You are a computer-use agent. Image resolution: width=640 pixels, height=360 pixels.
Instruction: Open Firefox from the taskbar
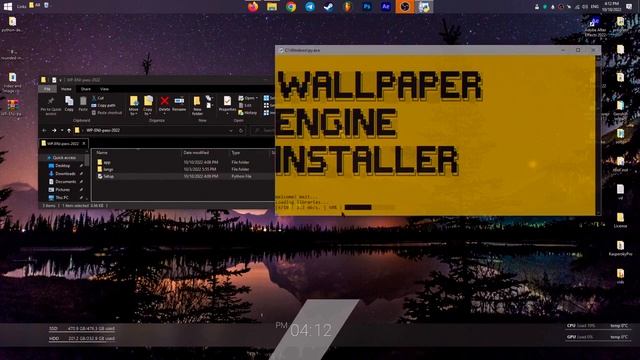click(x=253, y=7)
